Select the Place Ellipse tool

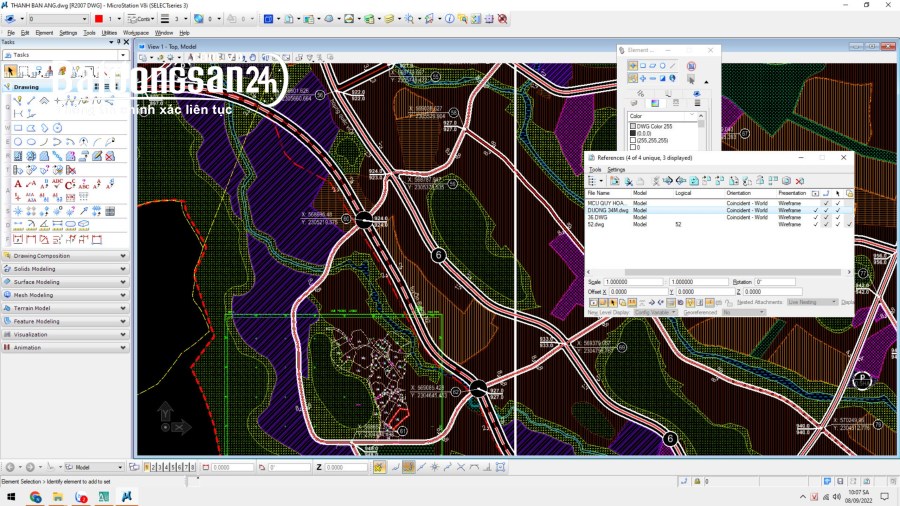click(31, 142)
